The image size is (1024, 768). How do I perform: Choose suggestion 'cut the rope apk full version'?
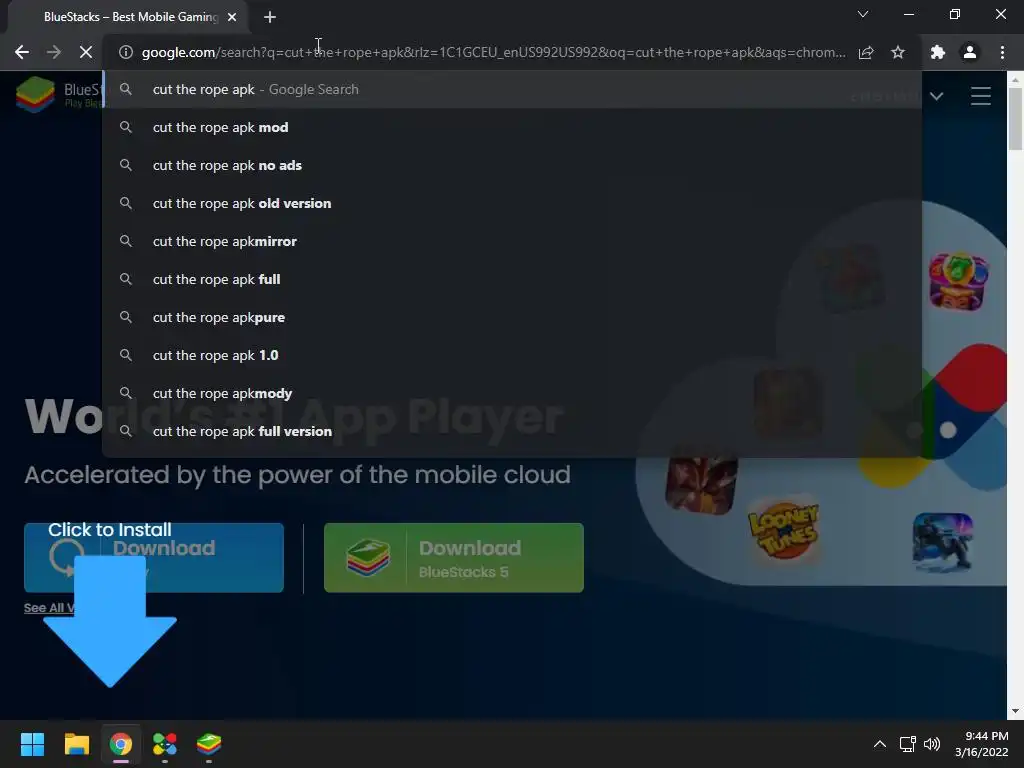click(x=512, y=431)
